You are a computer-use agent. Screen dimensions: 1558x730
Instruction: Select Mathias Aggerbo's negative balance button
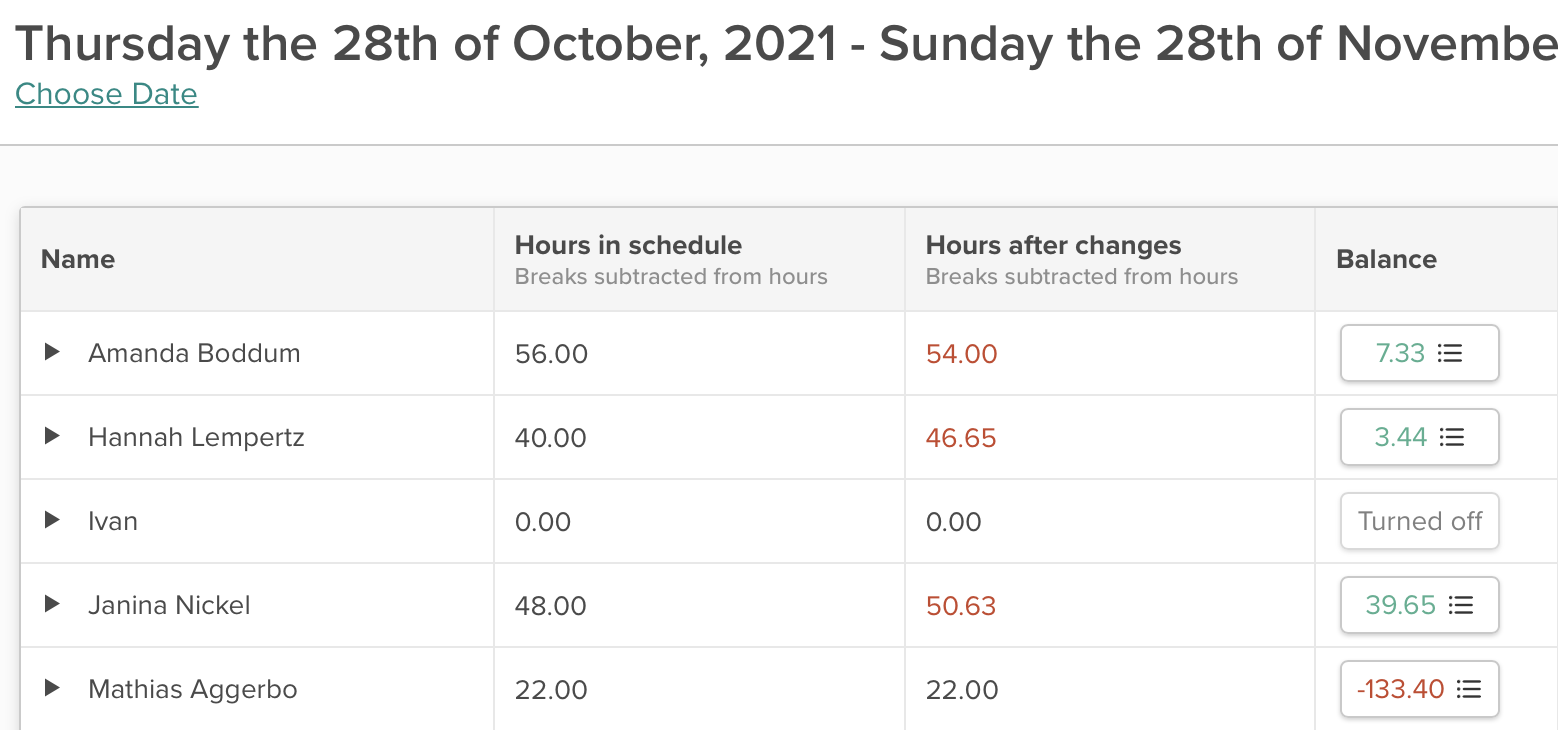pos(1399,689)
